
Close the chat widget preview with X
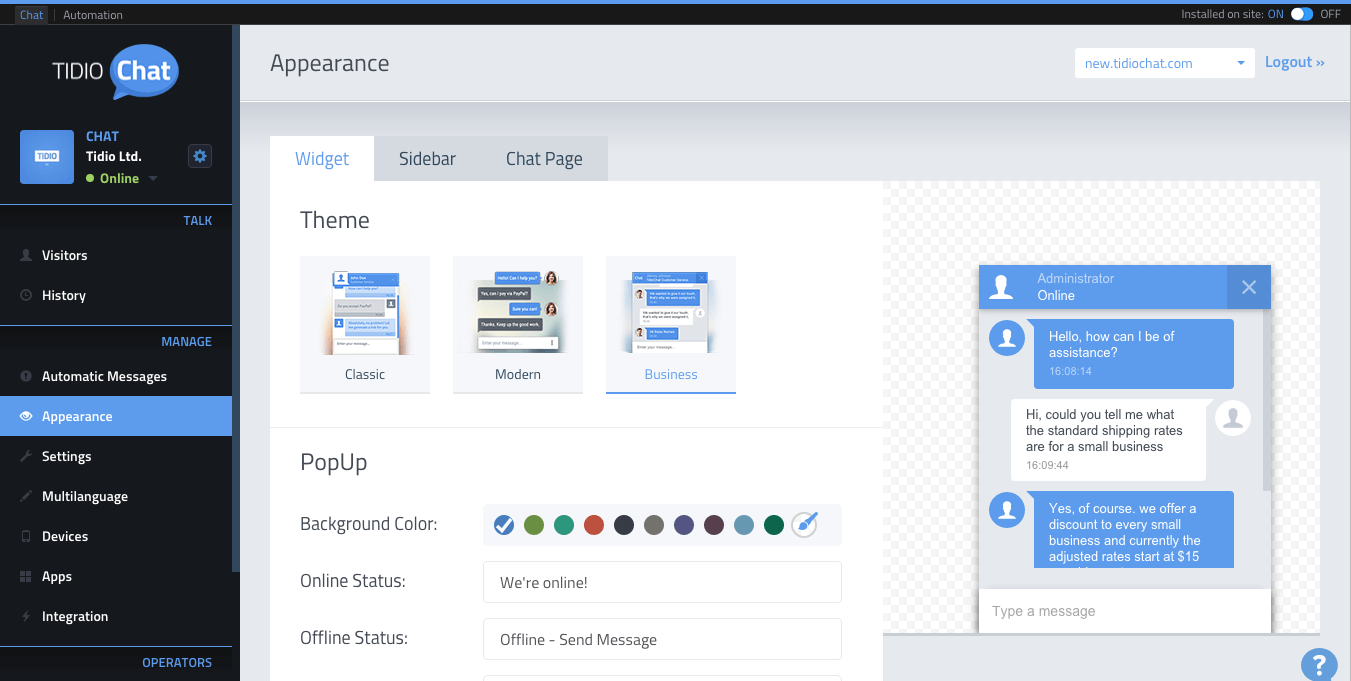(x=1249, y=287)
